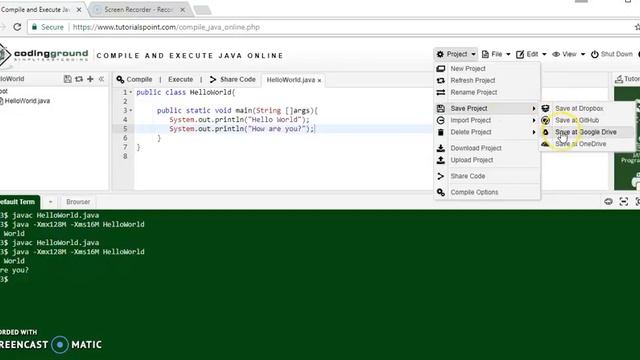Image resolution: width=640 pixels, height=360 pixels.
Task: Click the Dropbox icon
Action: (545, 108)
